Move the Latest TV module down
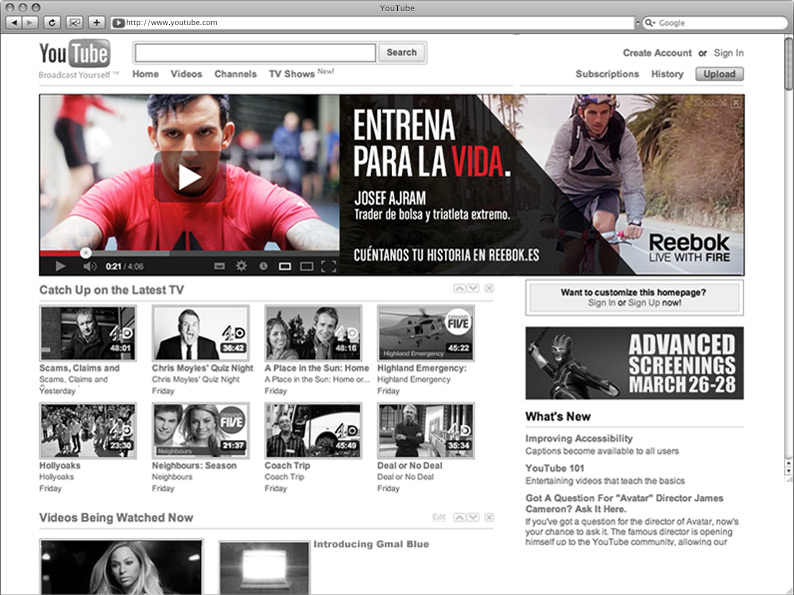Image resolution: width=794 pixels, height=595 pixels. tap(473, 288)
